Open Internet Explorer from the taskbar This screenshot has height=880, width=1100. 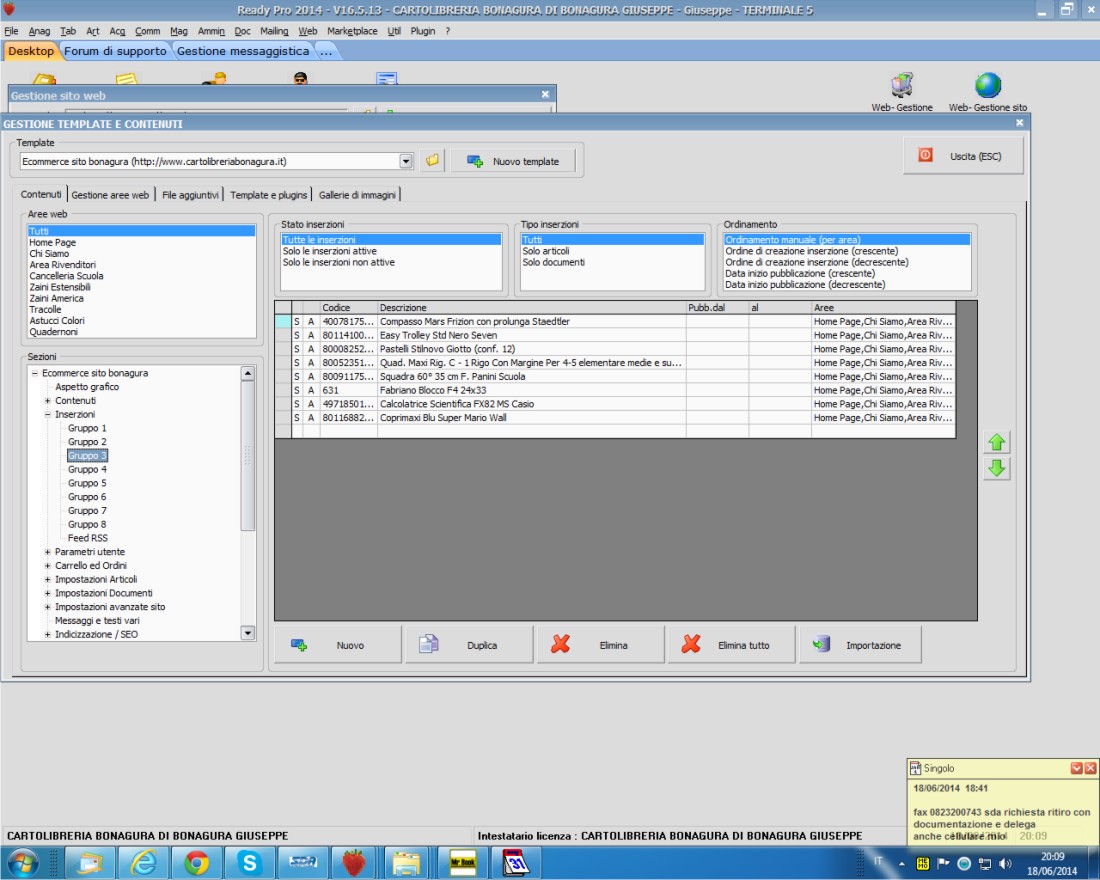click(144, 862)
